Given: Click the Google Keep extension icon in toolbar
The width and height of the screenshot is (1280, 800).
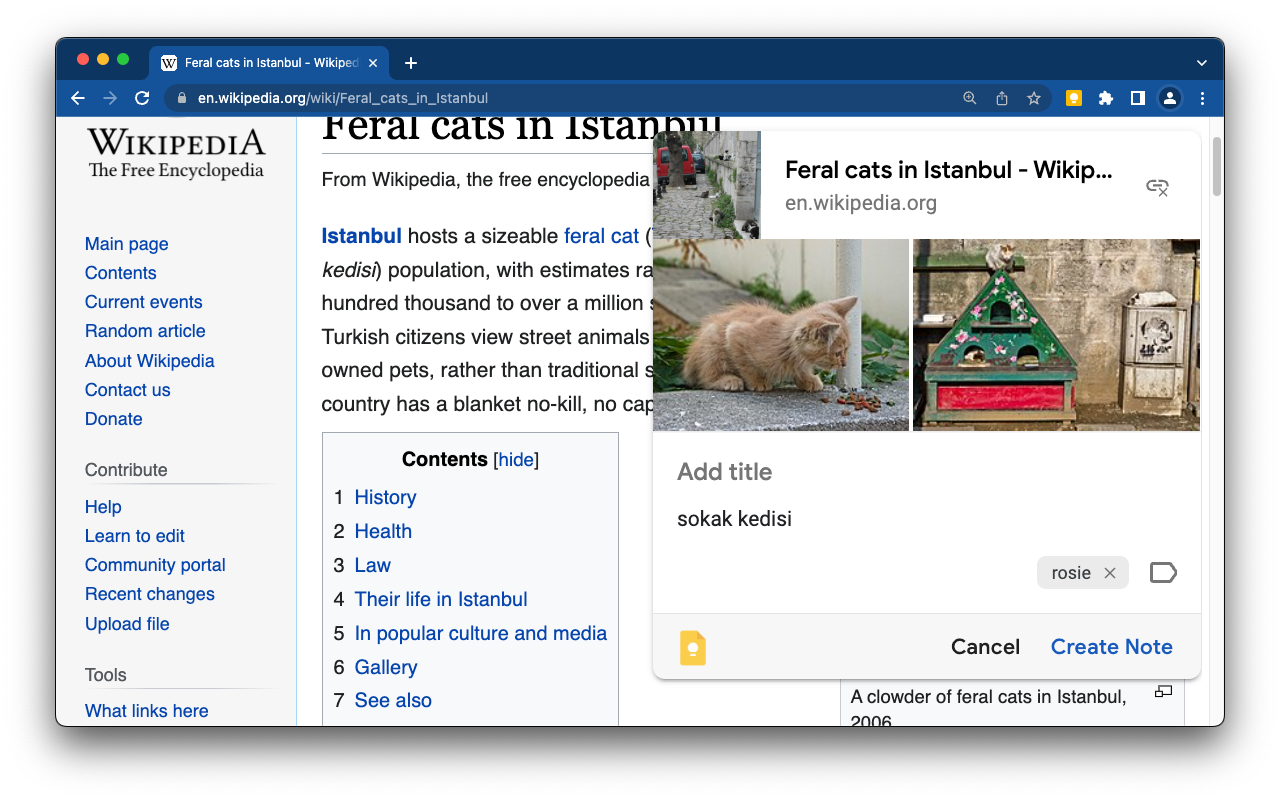Looking at the screenshot, I should tap(1073, 98).
